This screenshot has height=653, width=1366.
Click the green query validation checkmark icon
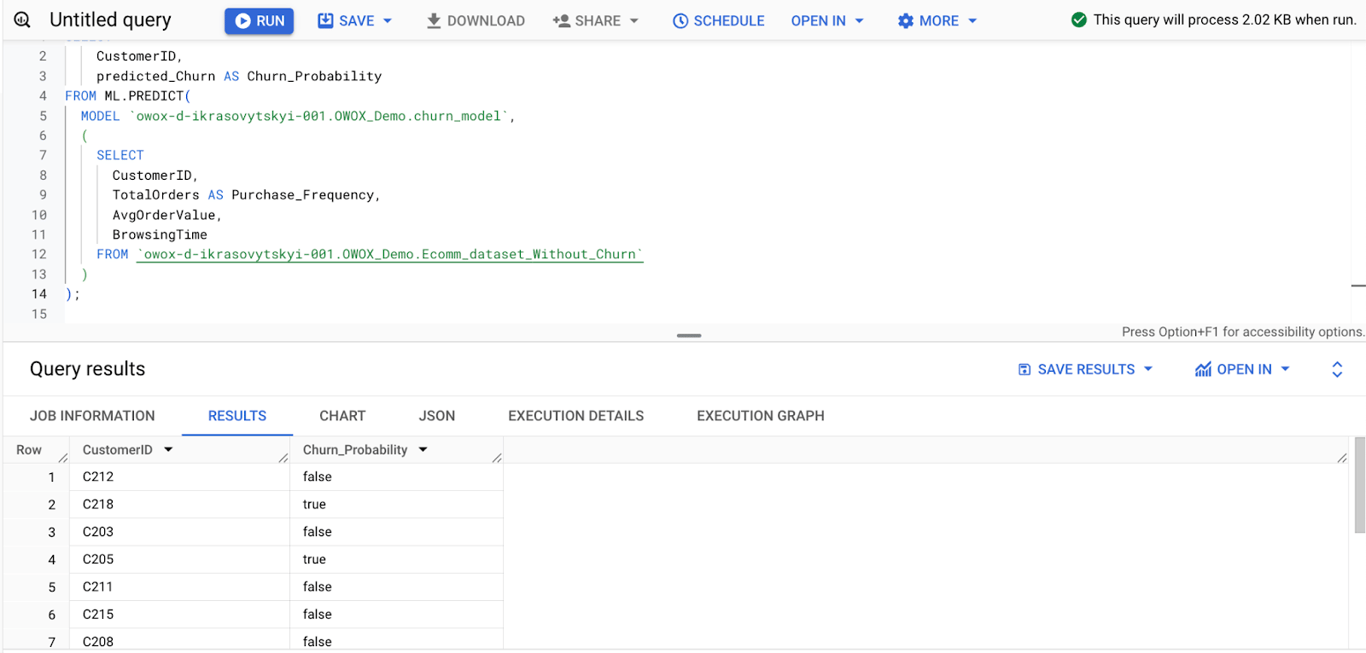[x=1078, y=20]
